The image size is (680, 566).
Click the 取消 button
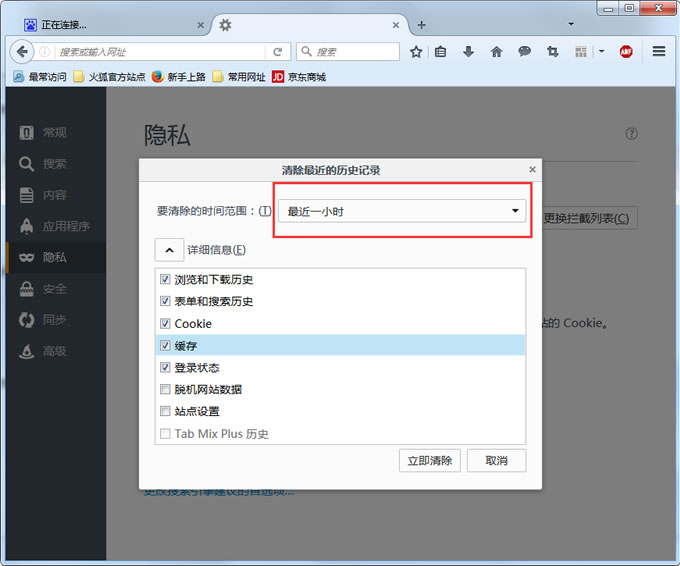[x=496, y=461]
